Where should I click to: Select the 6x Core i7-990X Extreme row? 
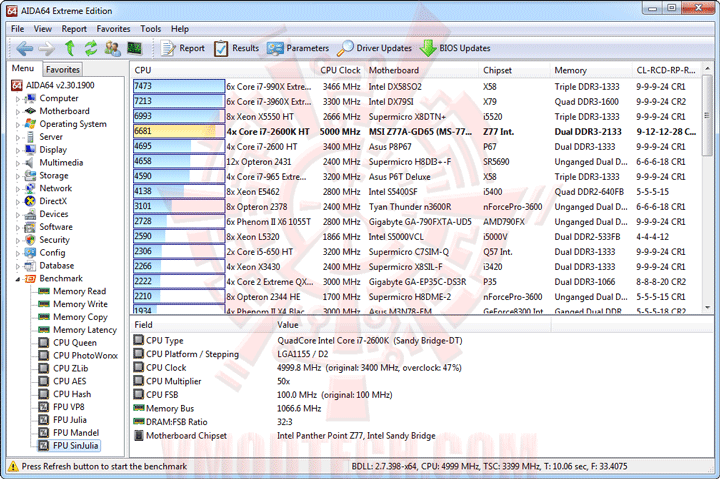[x=416, y=86]
